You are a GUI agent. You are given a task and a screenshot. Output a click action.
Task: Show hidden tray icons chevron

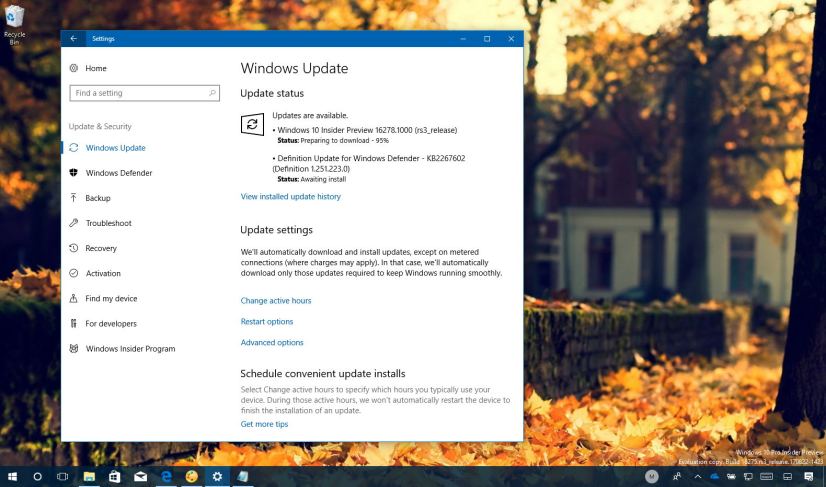click(697, 476)
